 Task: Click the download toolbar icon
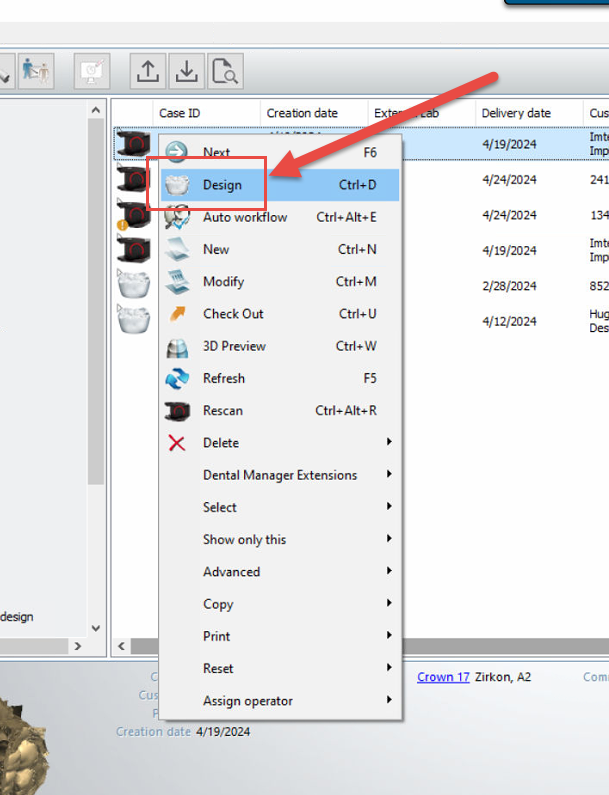pyautogui.click(x=187, y=71)
